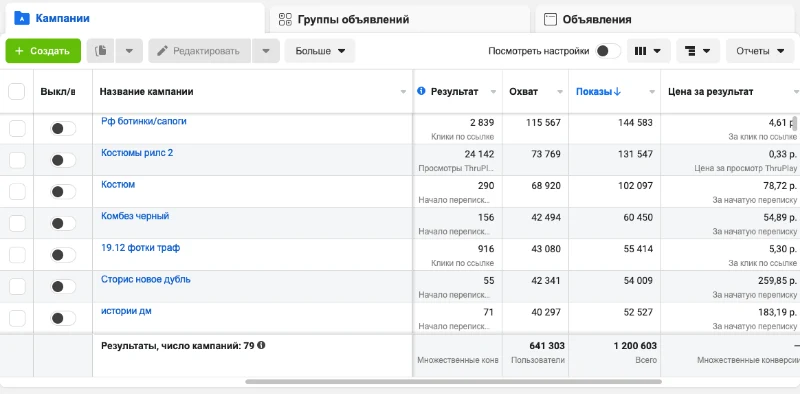Click the total impressions value 1 200 603
Screen dimensions: 800x394
tap(635, 346)
